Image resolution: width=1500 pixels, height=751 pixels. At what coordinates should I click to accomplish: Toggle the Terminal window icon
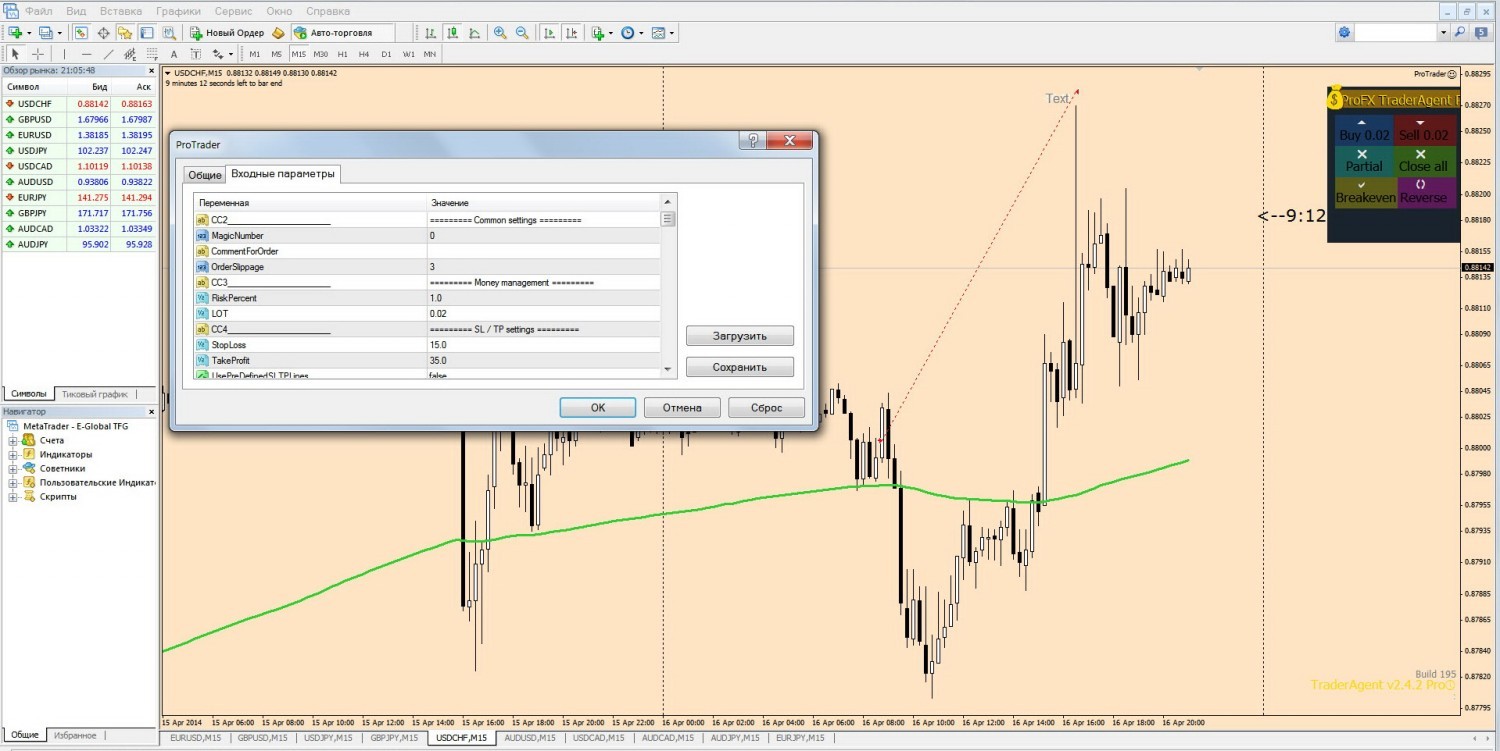pos(145,33)
